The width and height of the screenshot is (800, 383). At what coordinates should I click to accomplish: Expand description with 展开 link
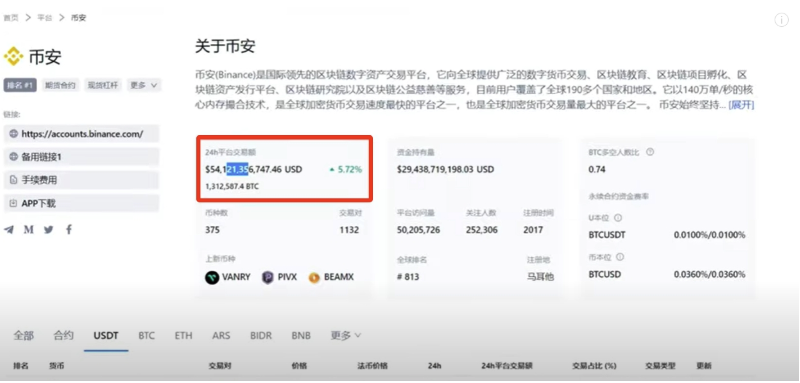pos(741,106)
